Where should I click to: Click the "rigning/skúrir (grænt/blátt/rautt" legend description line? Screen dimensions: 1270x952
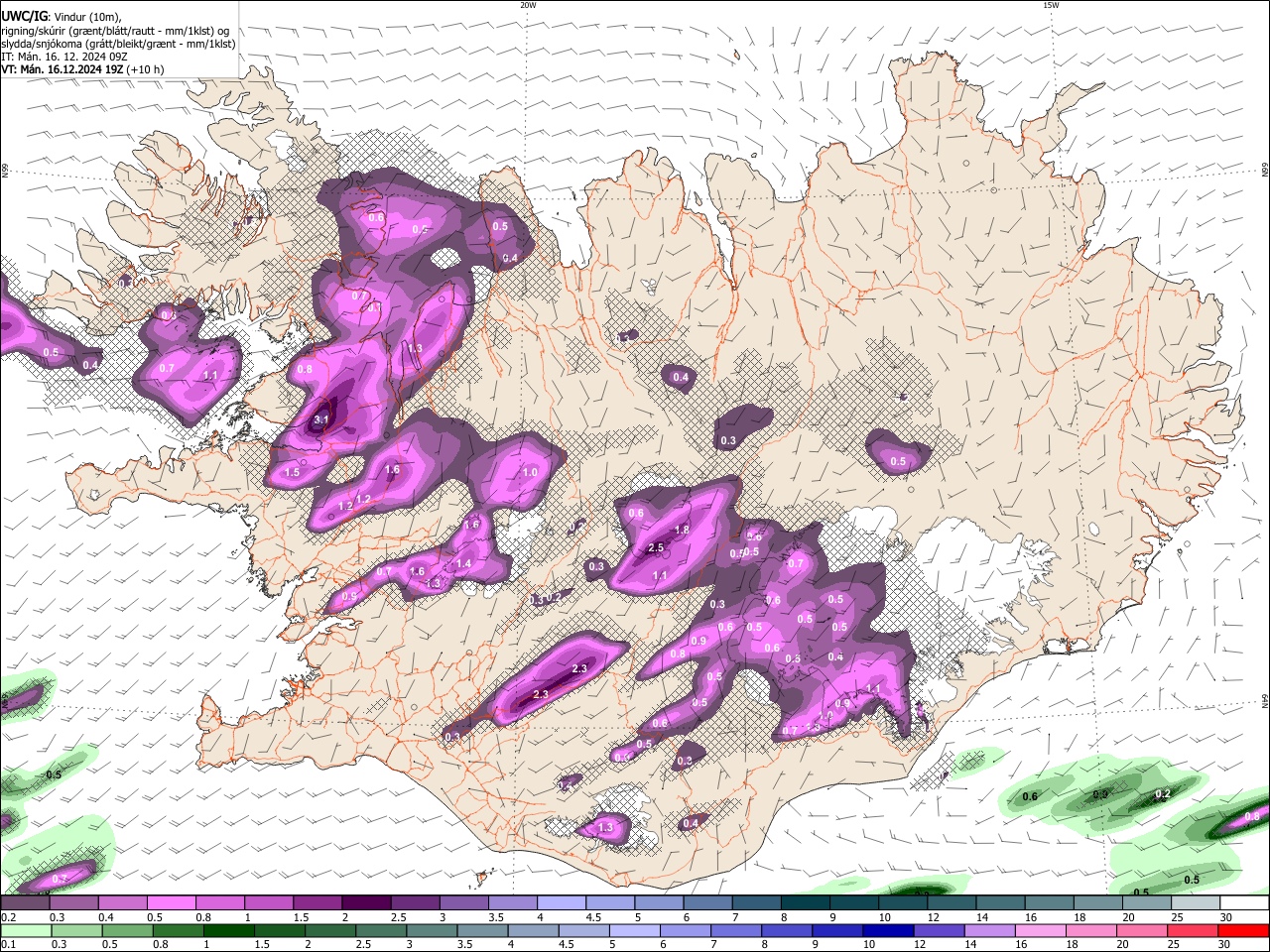pos(115,31)
